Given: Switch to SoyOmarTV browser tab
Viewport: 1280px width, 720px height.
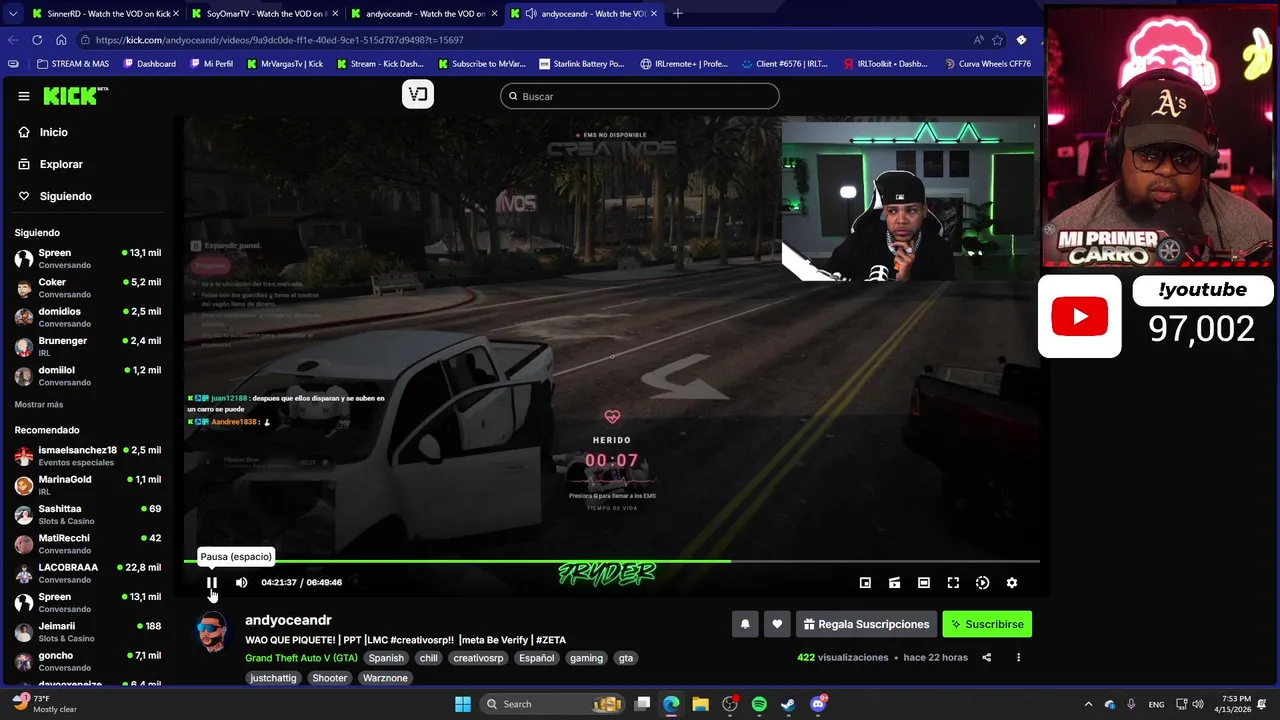Looking at the screenshot, I should point(265,14).
